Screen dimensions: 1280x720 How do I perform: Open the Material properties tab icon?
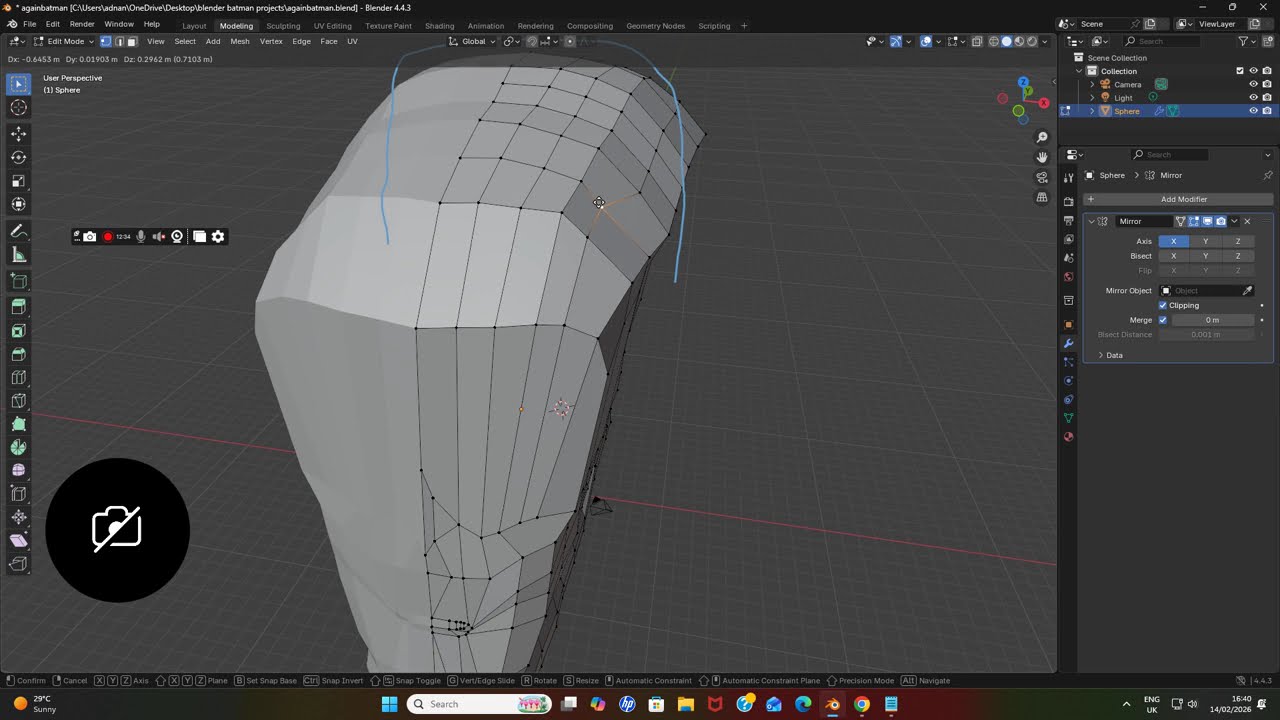click(x=1068, y=437)
